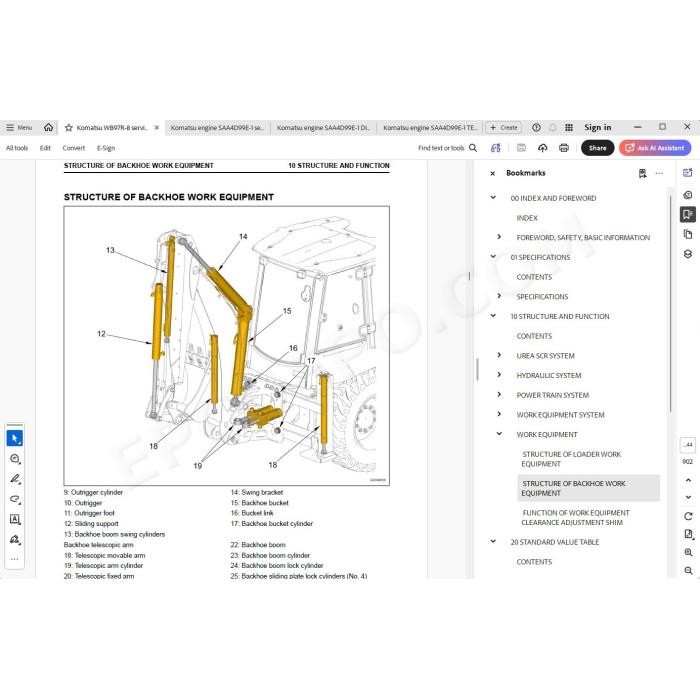
Task: Open page thumbnails icon in right rail
Action: click(x=688, y=234)
